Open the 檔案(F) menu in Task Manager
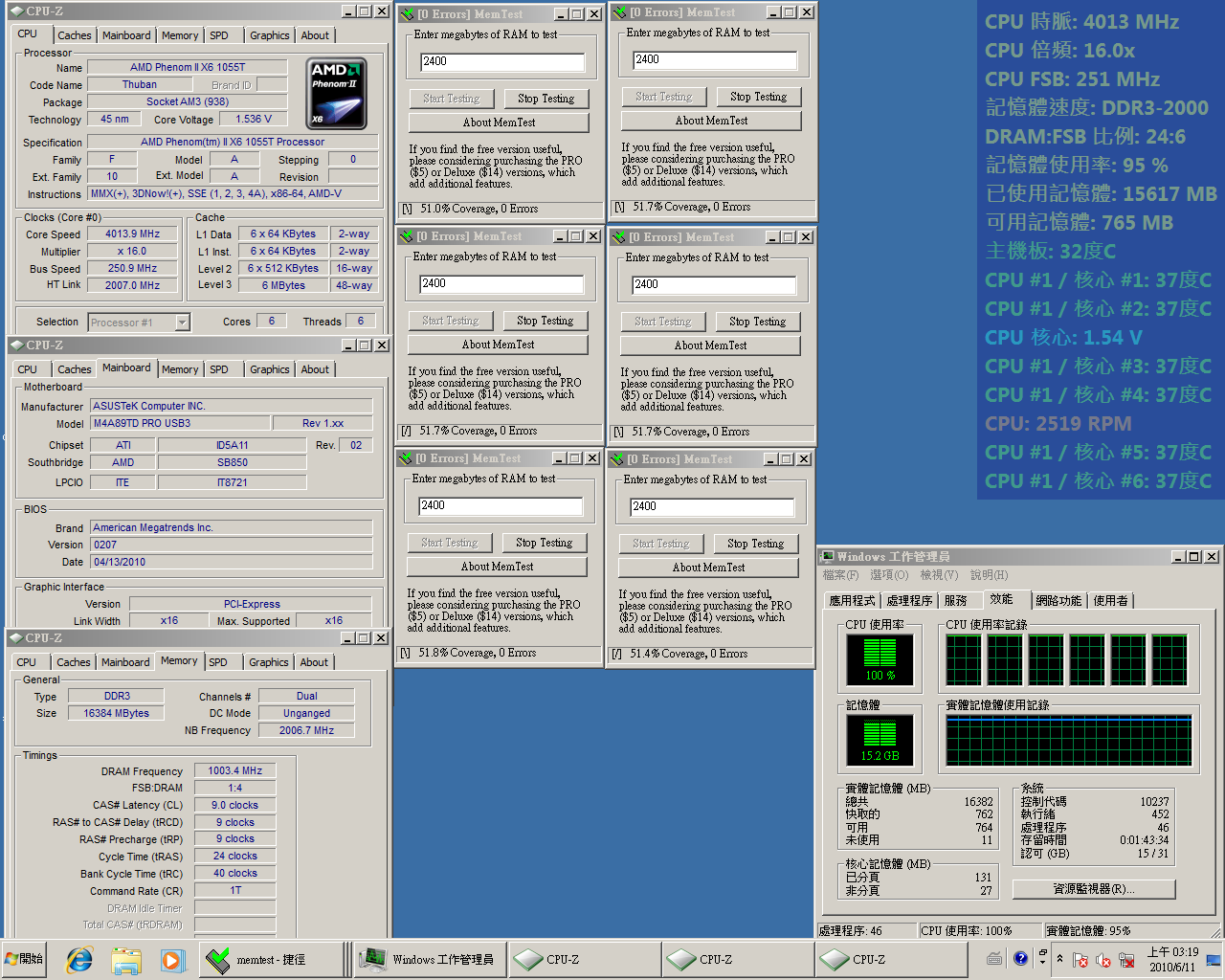 pos(840,575)
